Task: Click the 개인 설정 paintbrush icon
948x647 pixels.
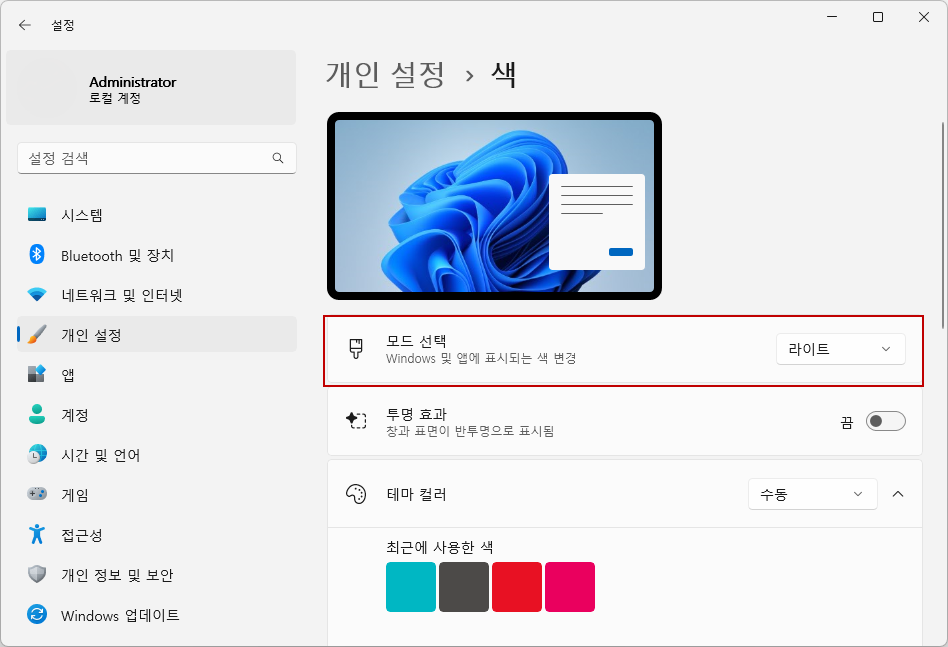Action: pyautogui.click(x=37, y=334)
